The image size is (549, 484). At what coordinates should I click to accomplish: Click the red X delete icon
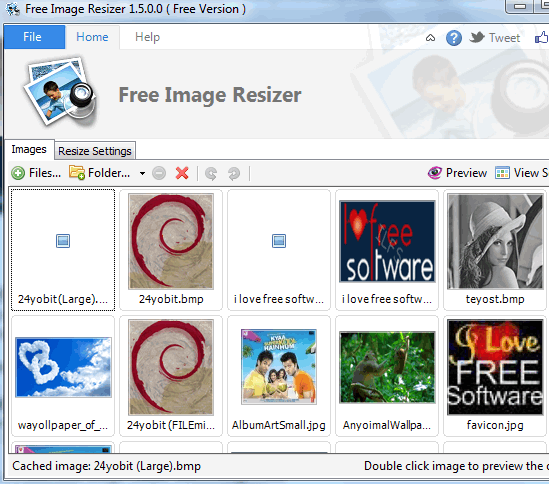click(182, 173)
